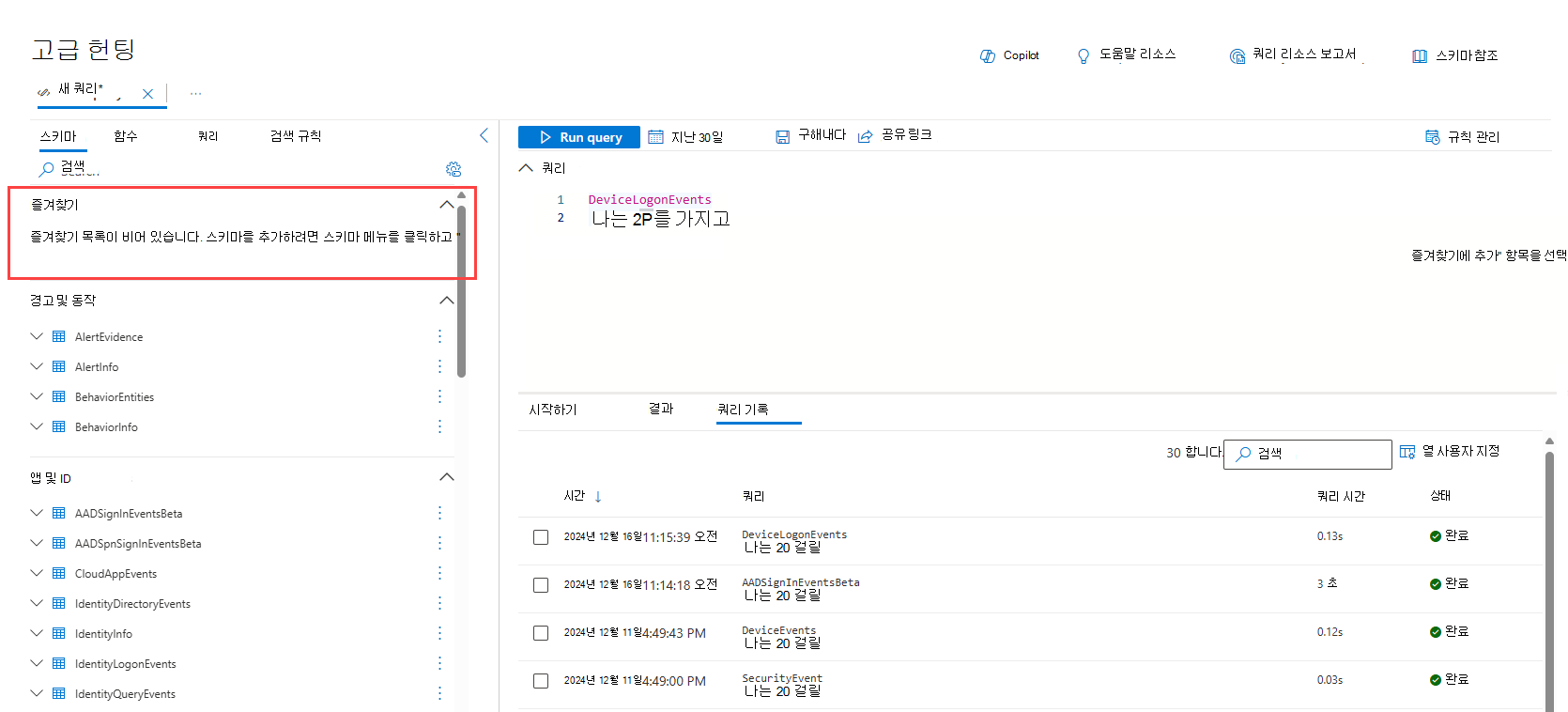Click the schema settings gear icon
Viewport: 1568px width, 712px height.
pos(453,169)
